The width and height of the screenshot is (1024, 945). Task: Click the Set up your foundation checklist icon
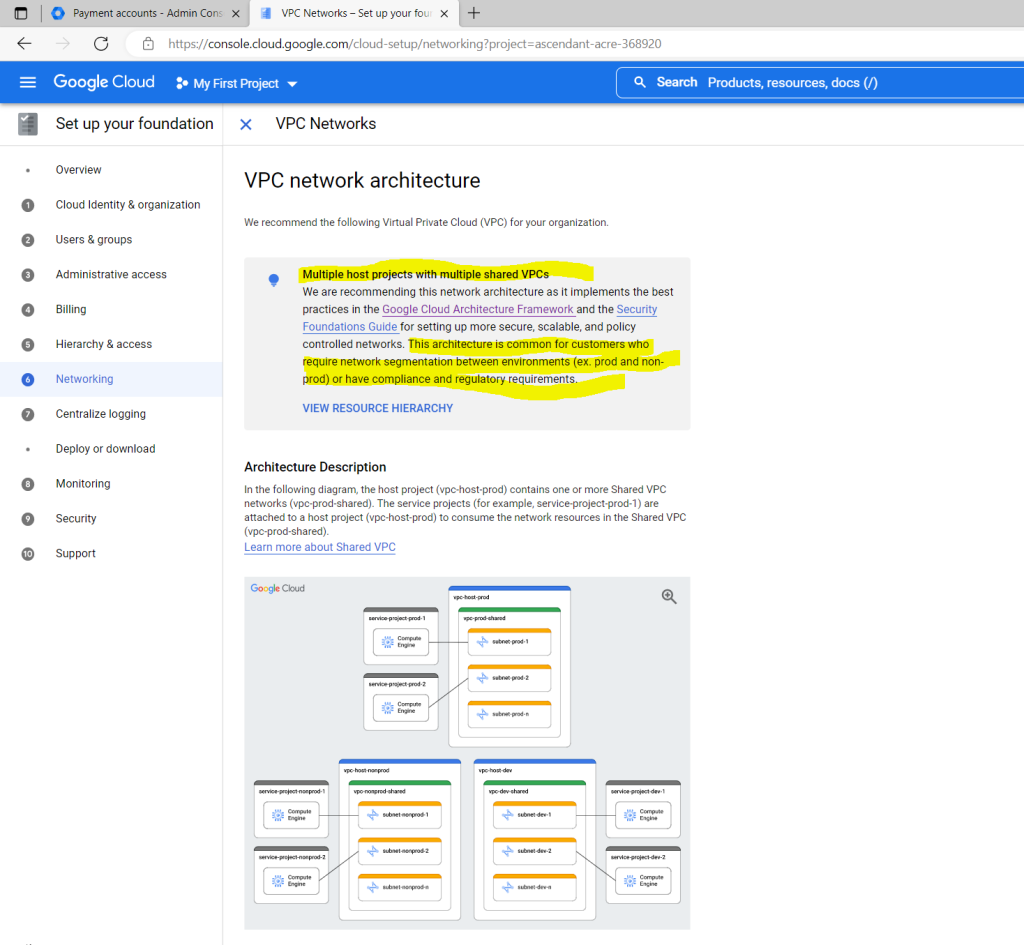pyautogui.click(x=27, y=124)
